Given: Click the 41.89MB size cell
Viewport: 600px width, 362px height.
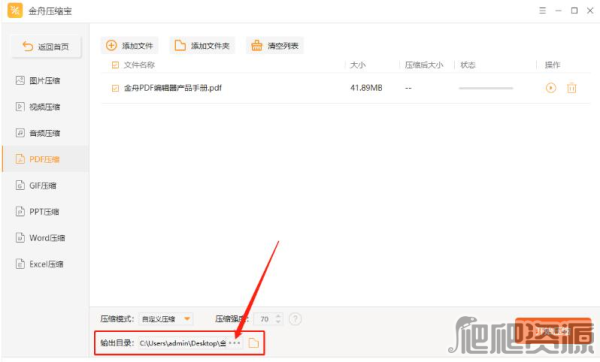Looking at the screenshot, I should tap(366, 88).
